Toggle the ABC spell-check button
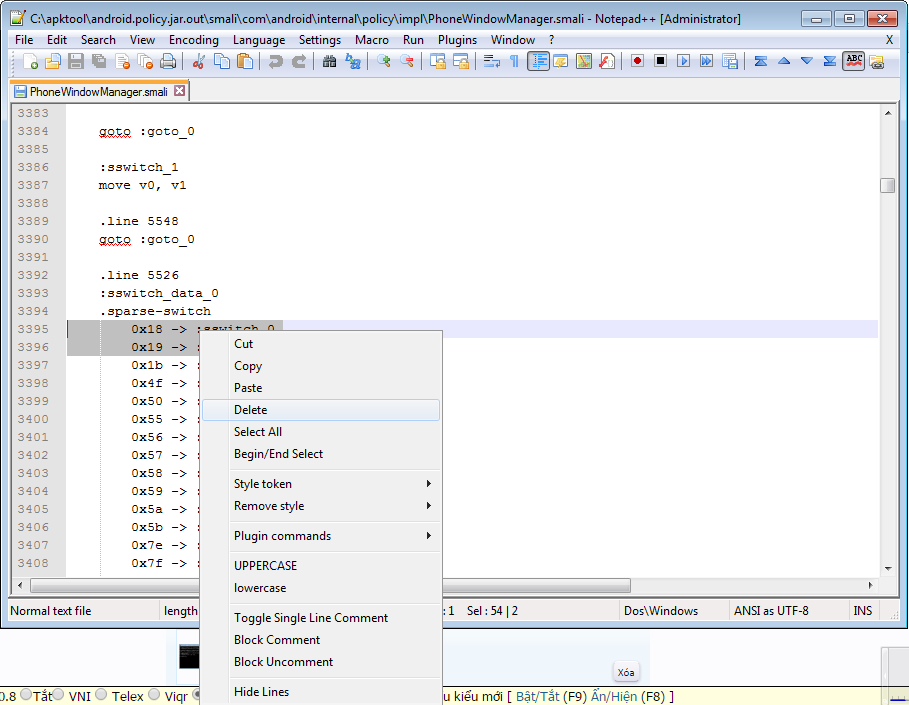 [x=854, y=61]
